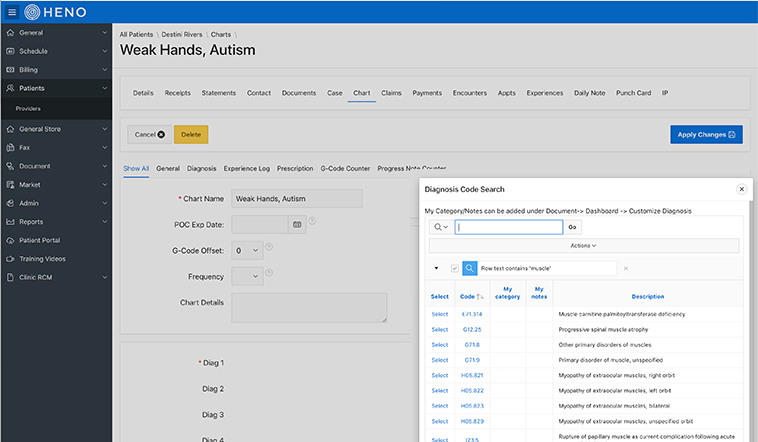Click help icon beside G-Code Offset
The image size is (758, 442).
pos(269,247)
